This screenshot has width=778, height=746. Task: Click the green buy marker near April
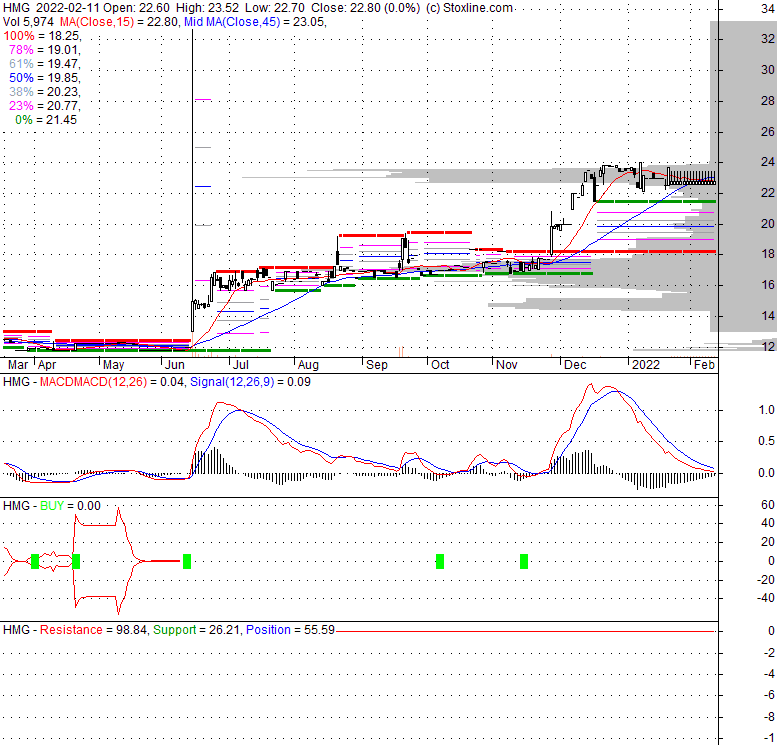(x=35, y=561)
